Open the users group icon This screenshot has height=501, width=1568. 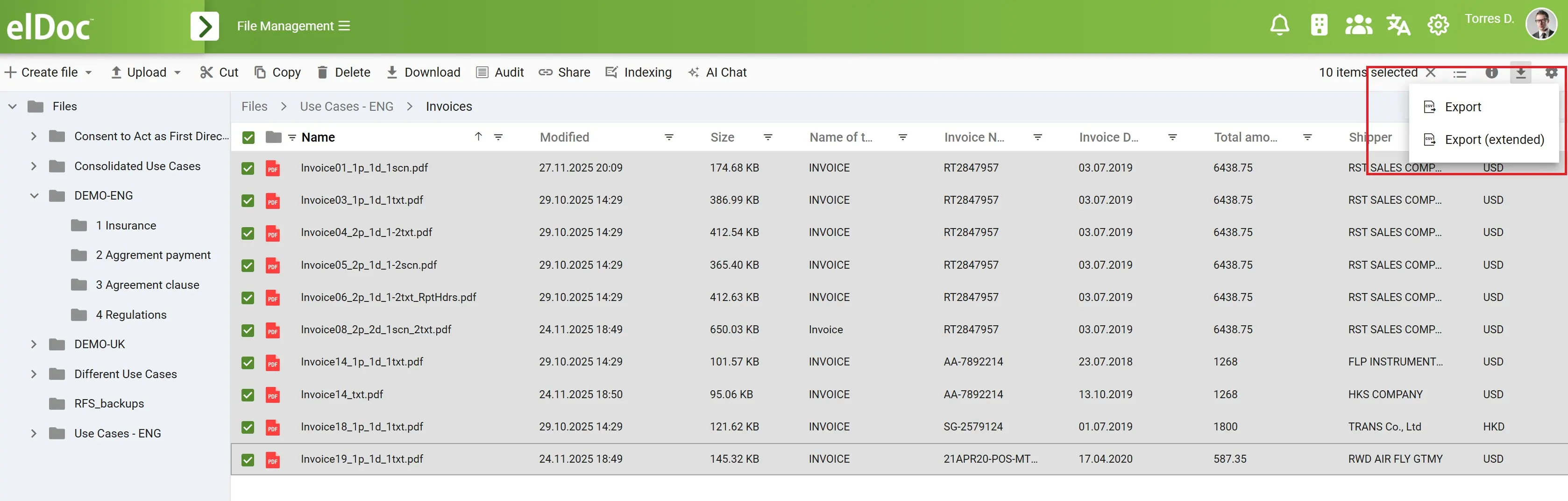1358,25
